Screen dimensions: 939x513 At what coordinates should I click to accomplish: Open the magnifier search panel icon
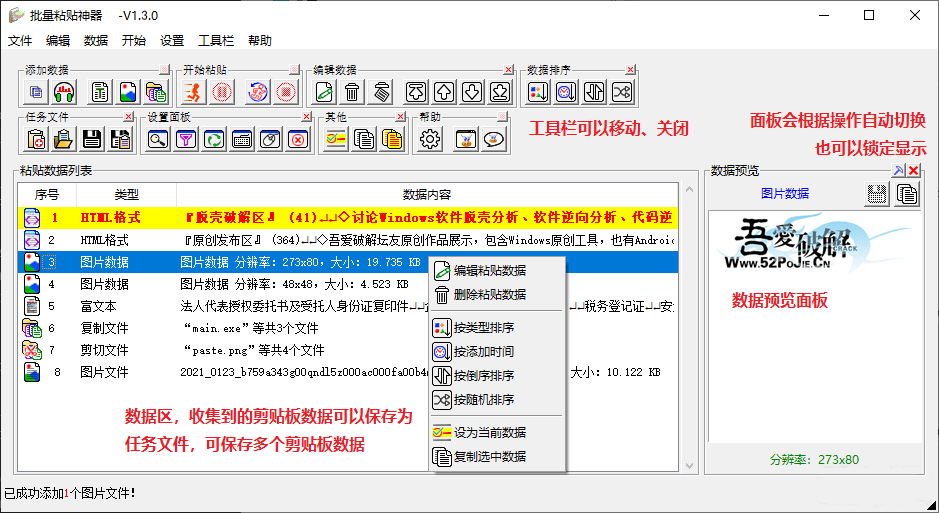[158, 139]
